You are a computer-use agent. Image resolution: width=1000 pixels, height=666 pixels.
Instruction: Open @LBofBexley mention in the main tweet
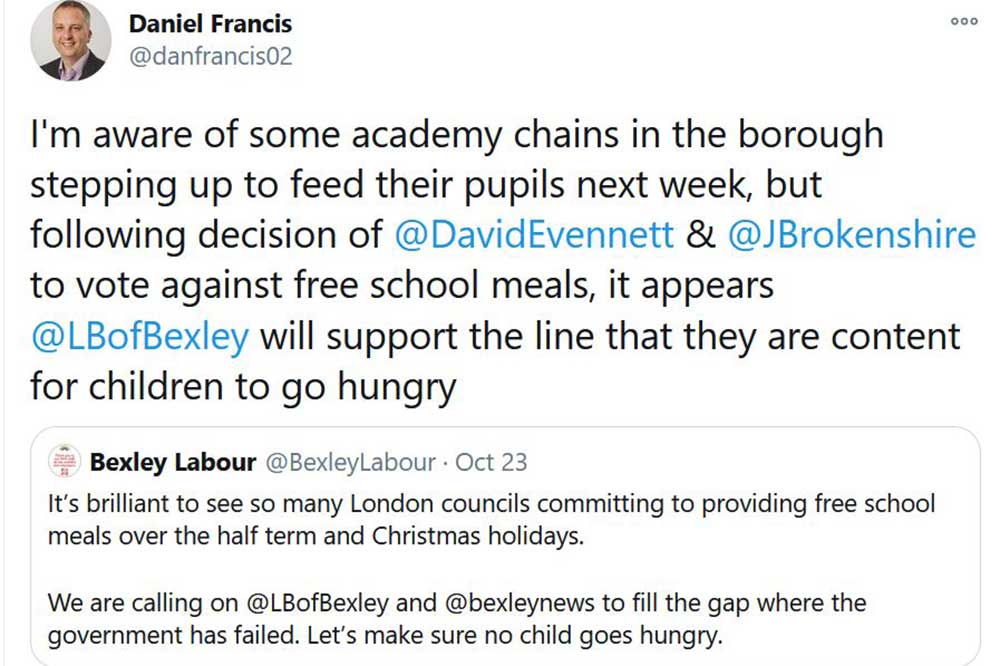coord(138,336)
